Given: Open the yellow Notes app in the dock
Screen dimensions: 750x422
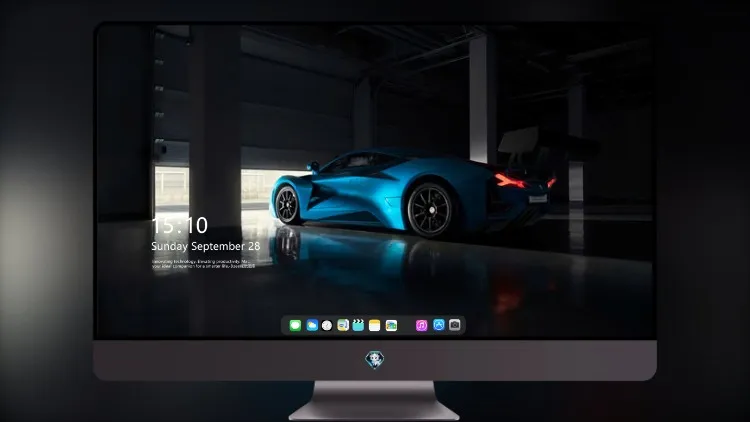Looking at the screenshot, I should (x=375, y=325).
